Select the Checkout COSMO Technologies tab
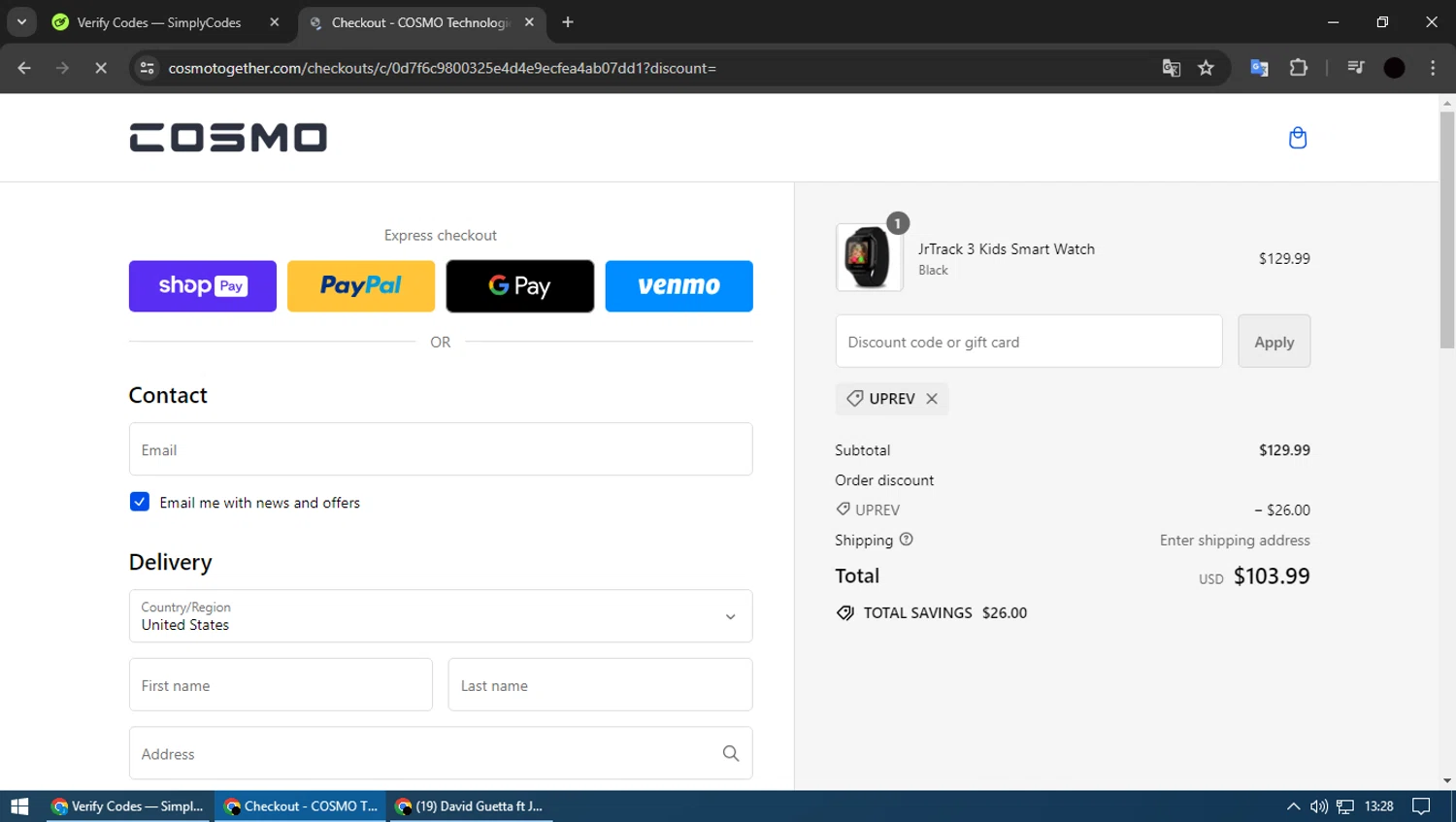The width and height of the screenshot is (1456, 822). tap(420, 22)
